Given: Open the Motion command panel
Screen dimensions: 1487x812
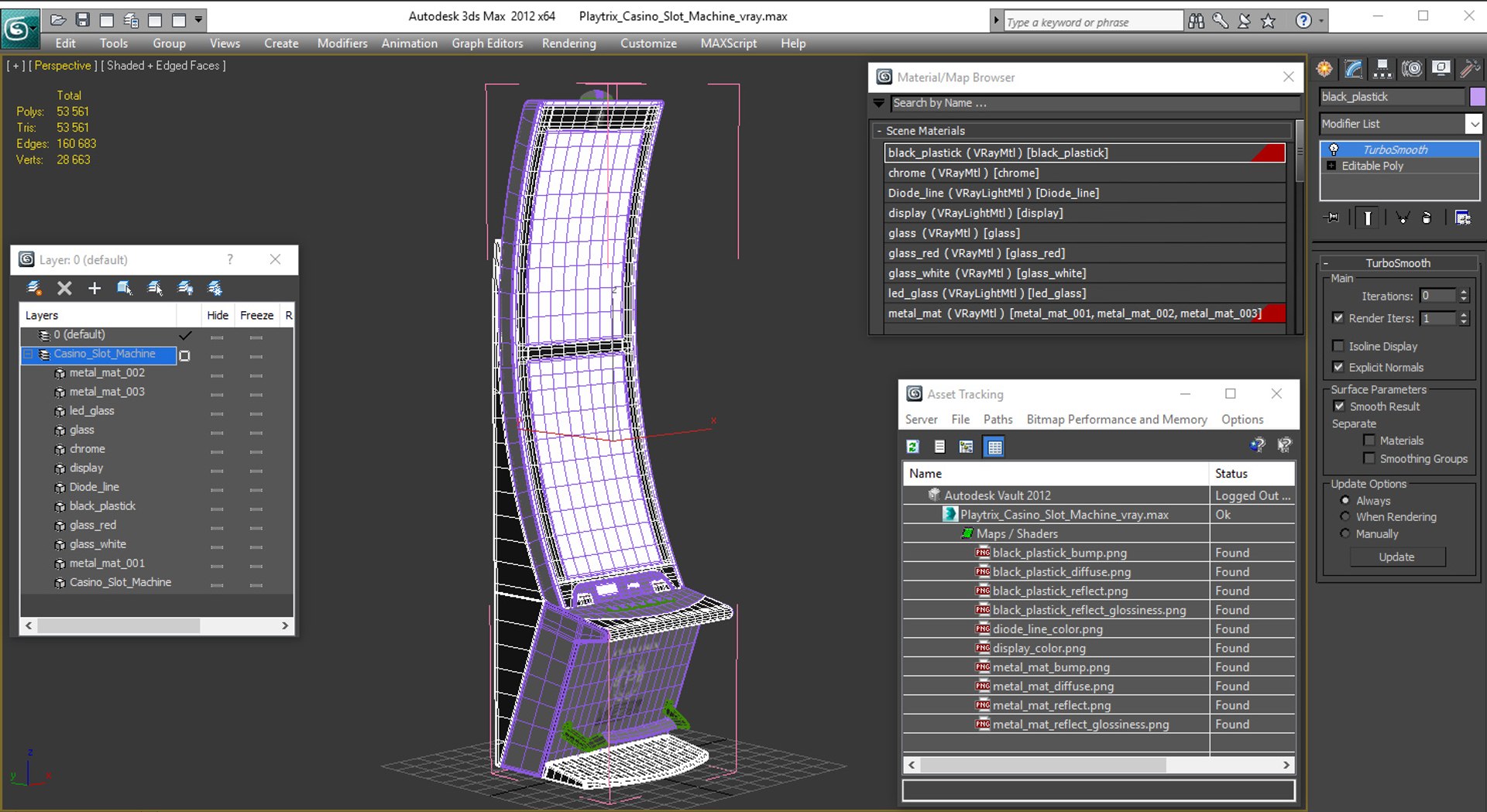Looking at the screenshot, I should coord(1412,69).
